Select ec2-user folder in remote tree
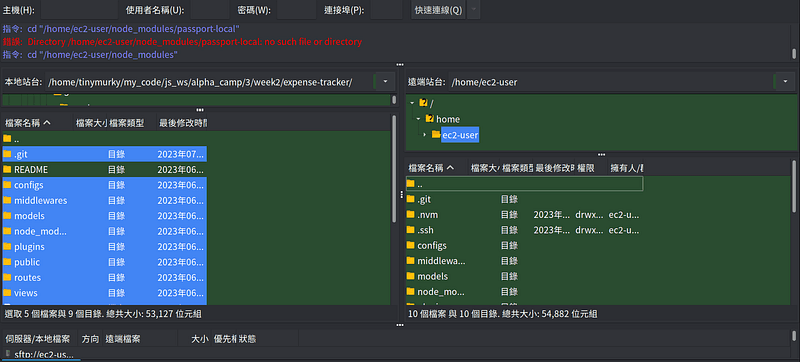 coord(460,135)
